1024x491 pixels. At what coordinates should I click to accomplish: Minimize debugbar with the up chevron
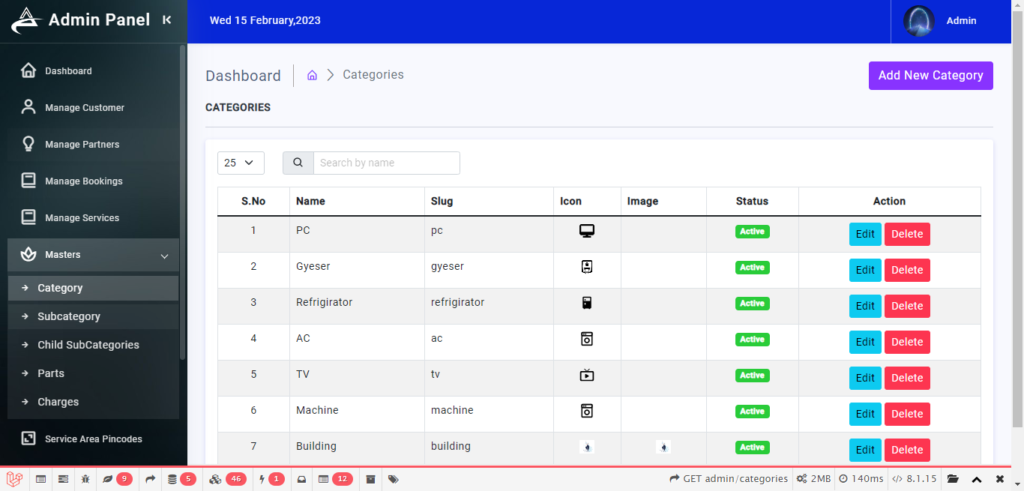tap(976, 479)
